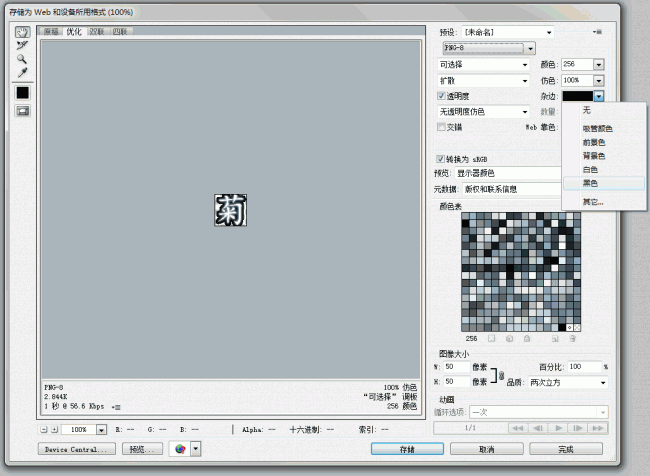Viewport: 650px width, 476px height.
Task: Open the 无透明度仿色 dropdown
Action: click(x=484, y=112)
